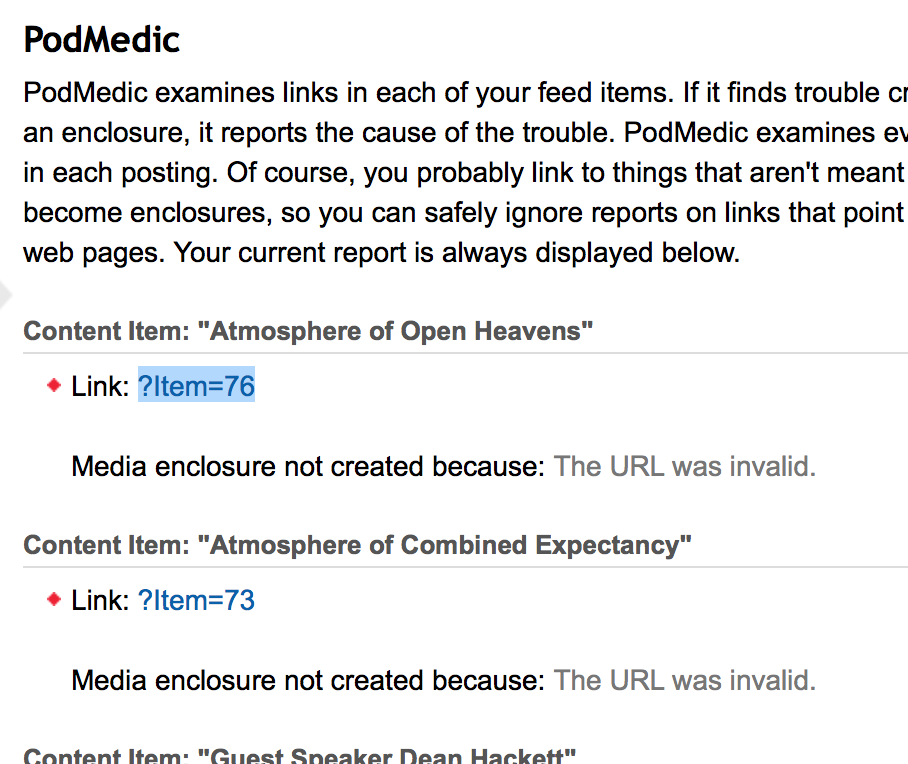Click the divider line under the Open Heavens heading
908x764 pixels.
coord(464,353)
